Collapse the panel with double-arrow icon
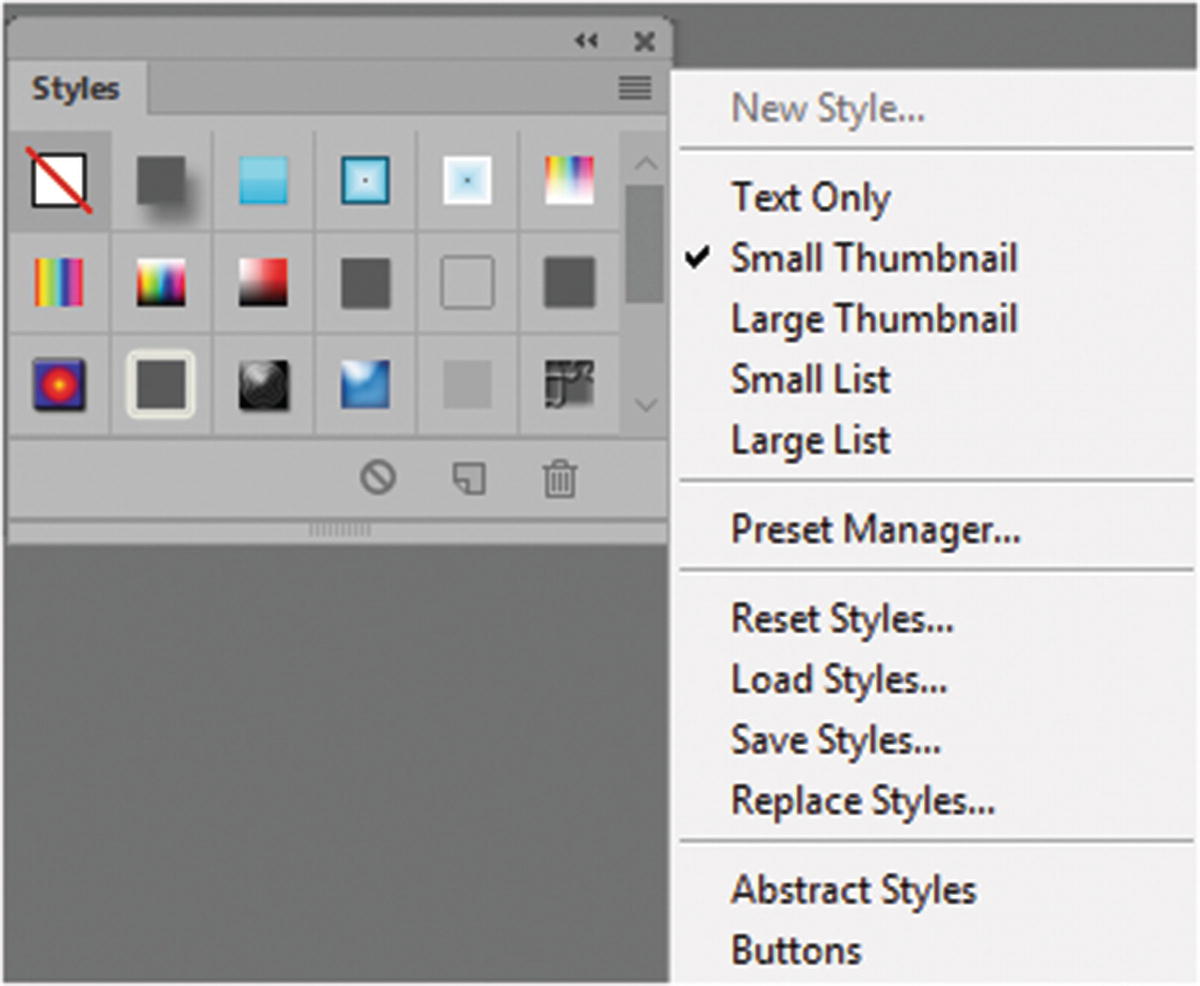The width and height of the screenshot is (1200, 986). (x=586, y=40)
